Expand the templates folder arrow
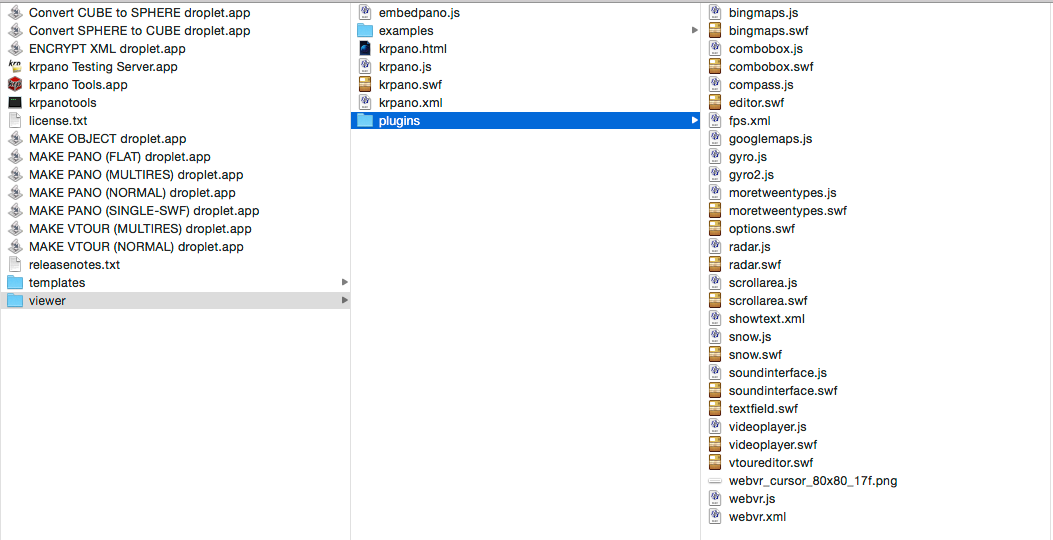Image resolution: width=1053 pixels, height=540 pixels. 345,283
